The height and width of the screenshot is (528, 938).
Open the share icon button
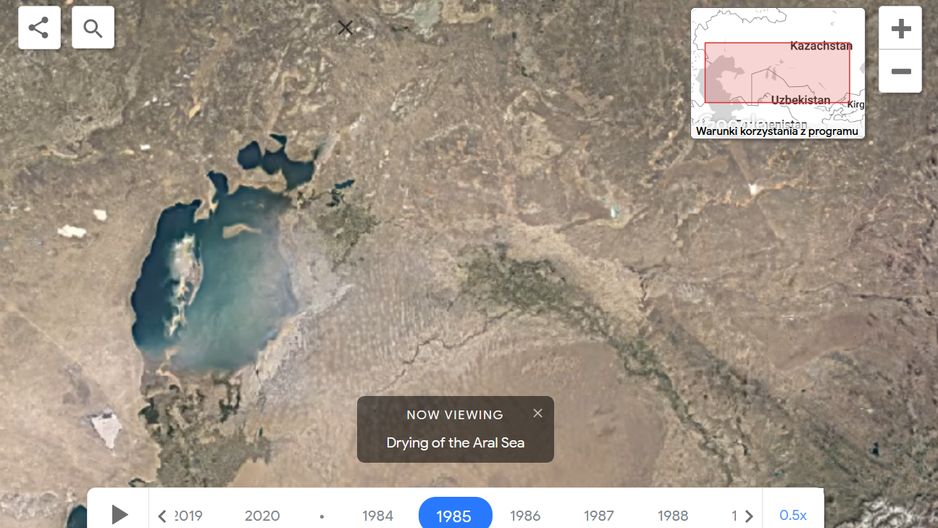click(x=39, y=28)
